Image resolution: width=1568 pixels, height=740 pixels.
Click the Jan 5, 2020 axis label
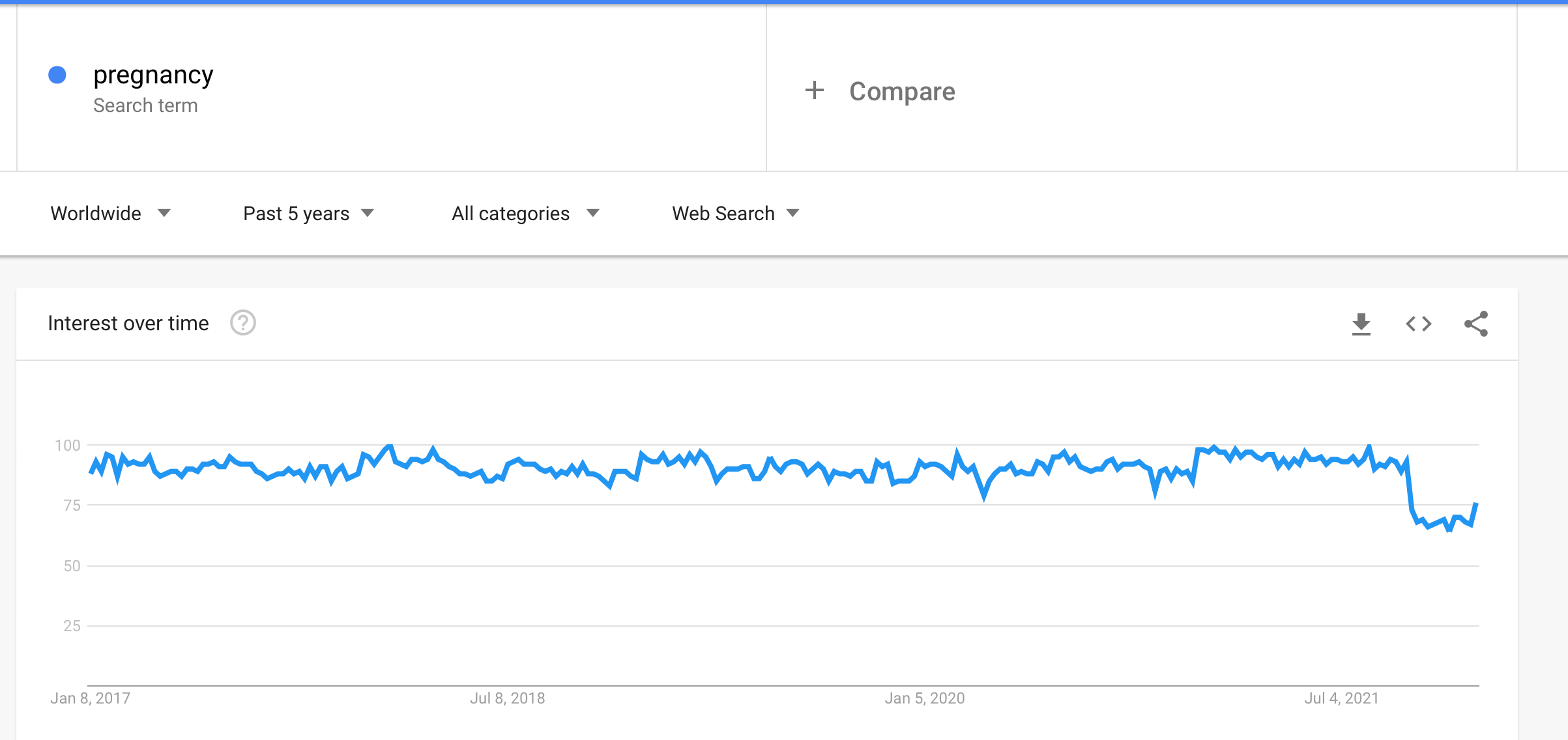(925, 698)
